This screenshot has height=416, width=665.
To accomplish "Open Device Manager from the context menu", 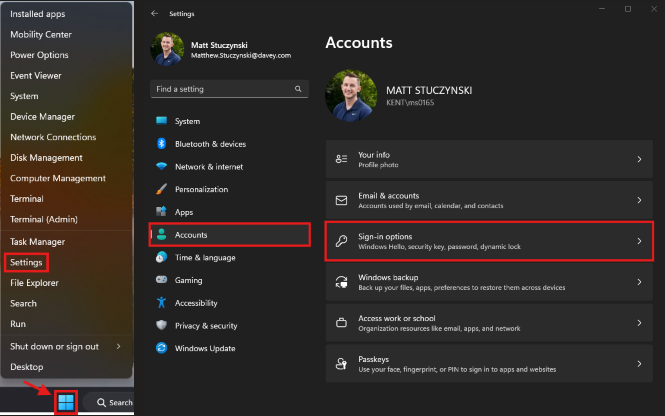I will [42, 117].
